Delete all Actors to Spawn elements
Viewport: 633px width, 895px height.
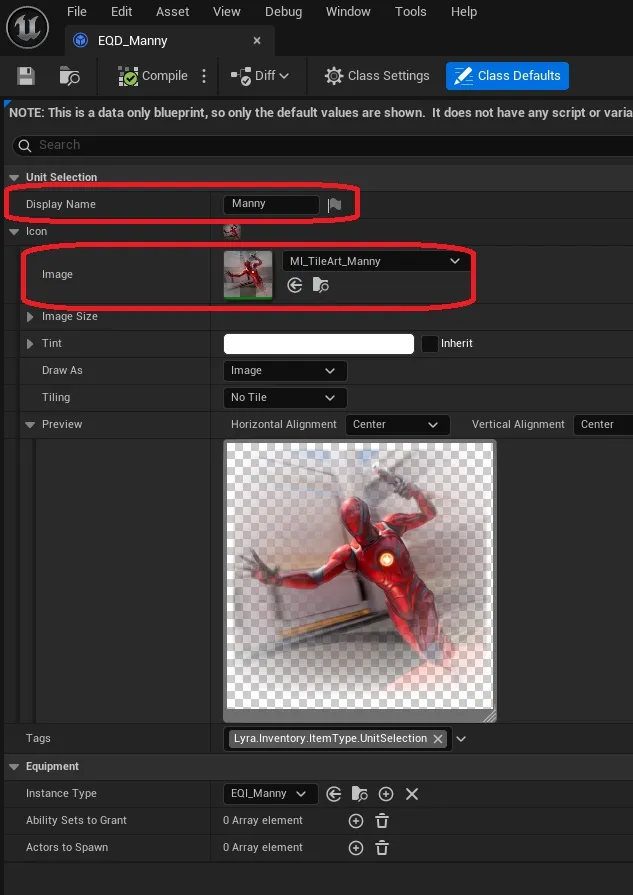coord(382,848)
